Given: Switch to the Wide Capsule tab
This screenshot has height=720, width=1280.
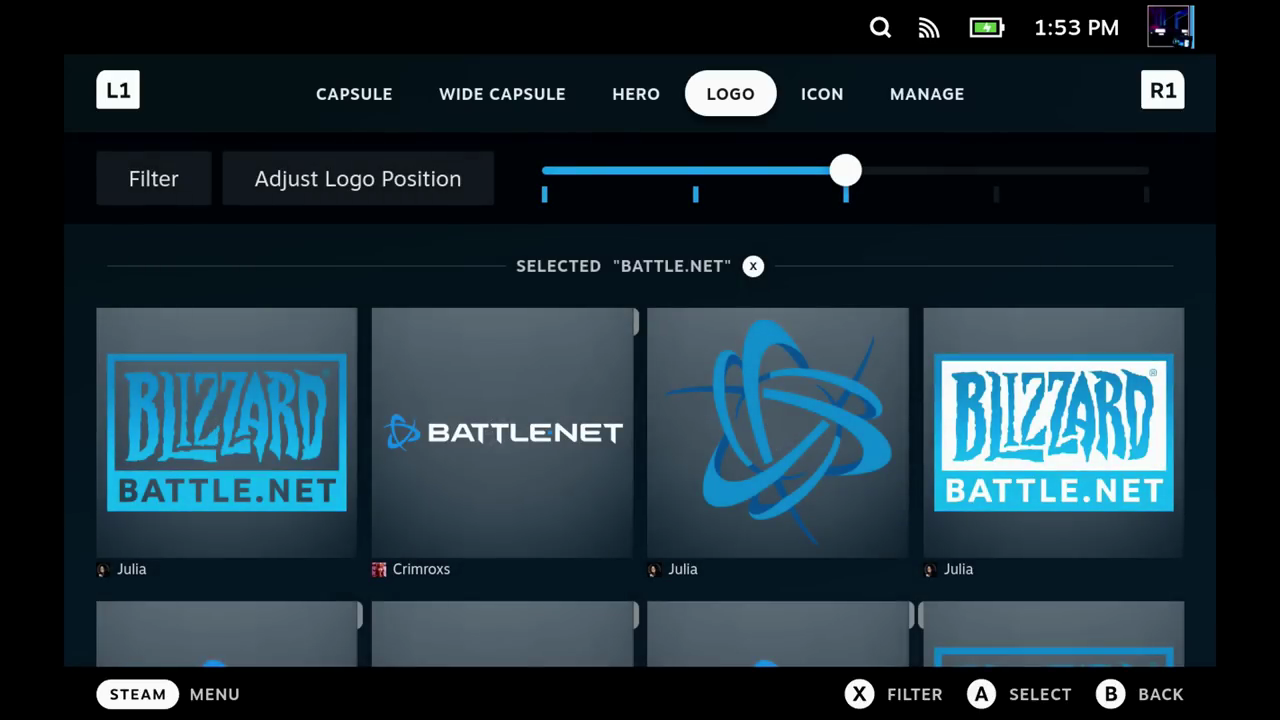Looking at the screenshot, I should tap(502, 94).
